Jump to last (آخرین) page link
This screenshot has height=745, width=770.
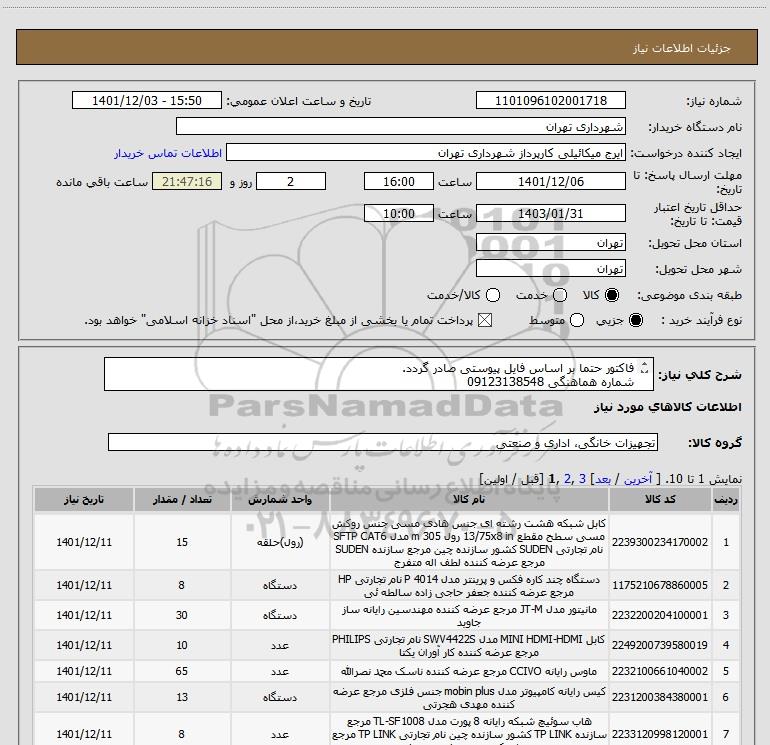(638, 479)
